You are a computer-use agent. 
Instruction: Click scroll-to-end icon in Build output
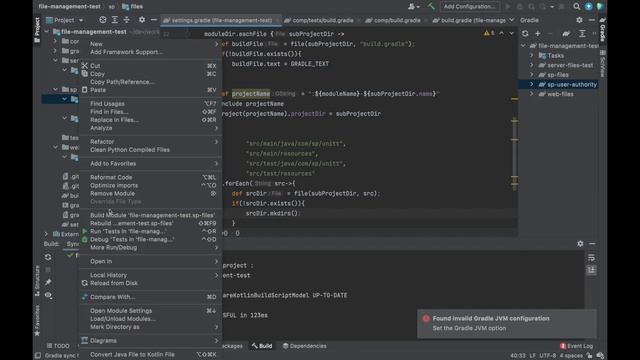591,270
